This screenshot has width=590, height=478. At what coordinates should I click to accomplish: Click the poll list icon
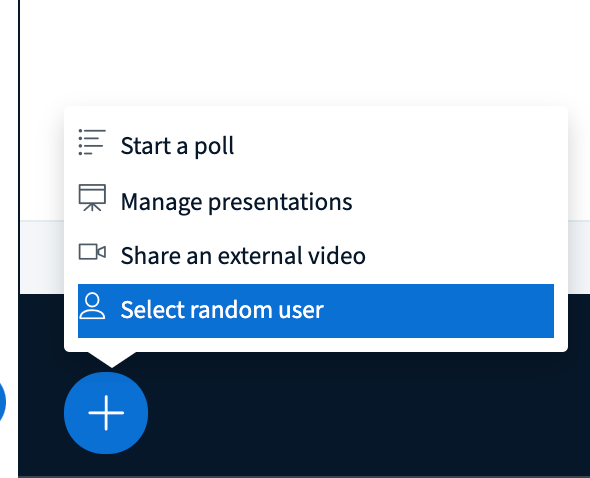92,142
